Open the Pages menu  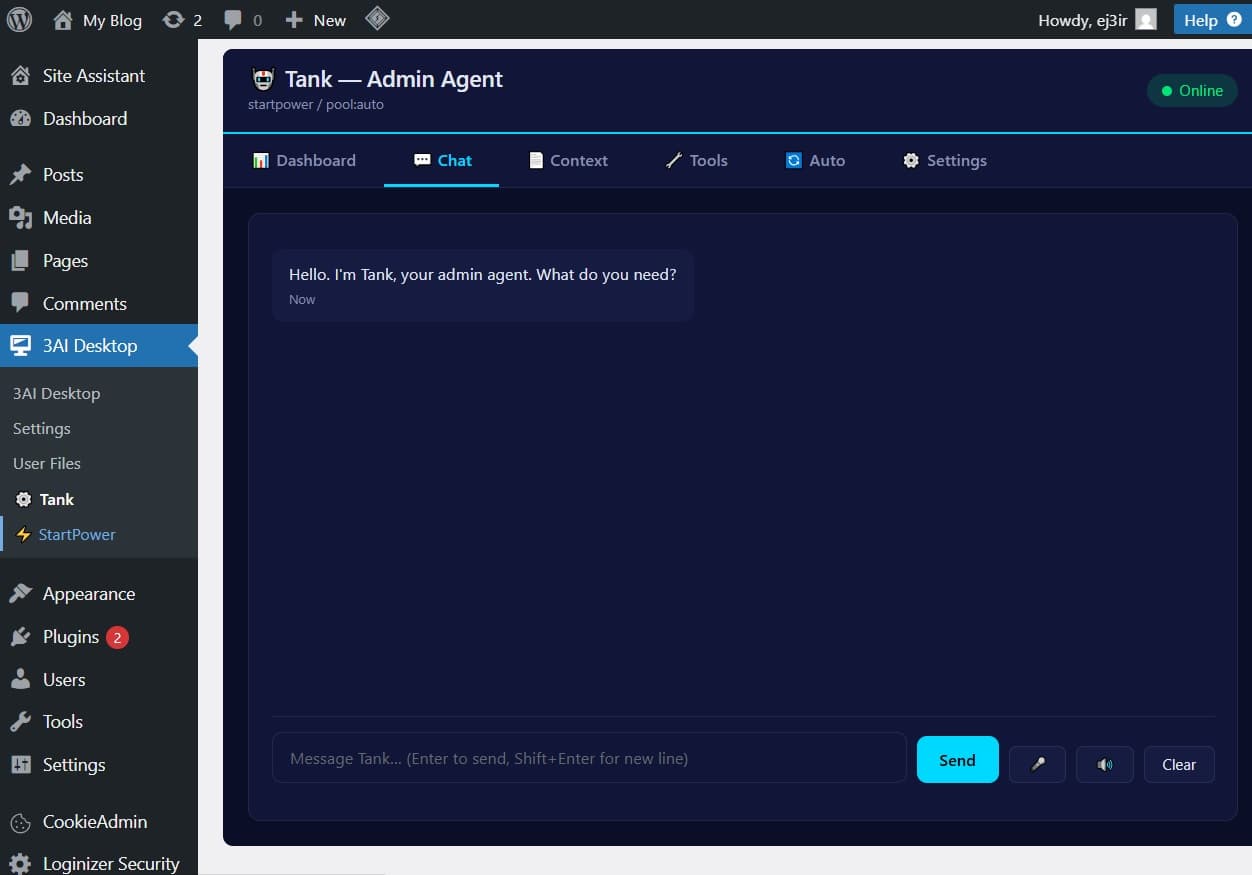99,261
